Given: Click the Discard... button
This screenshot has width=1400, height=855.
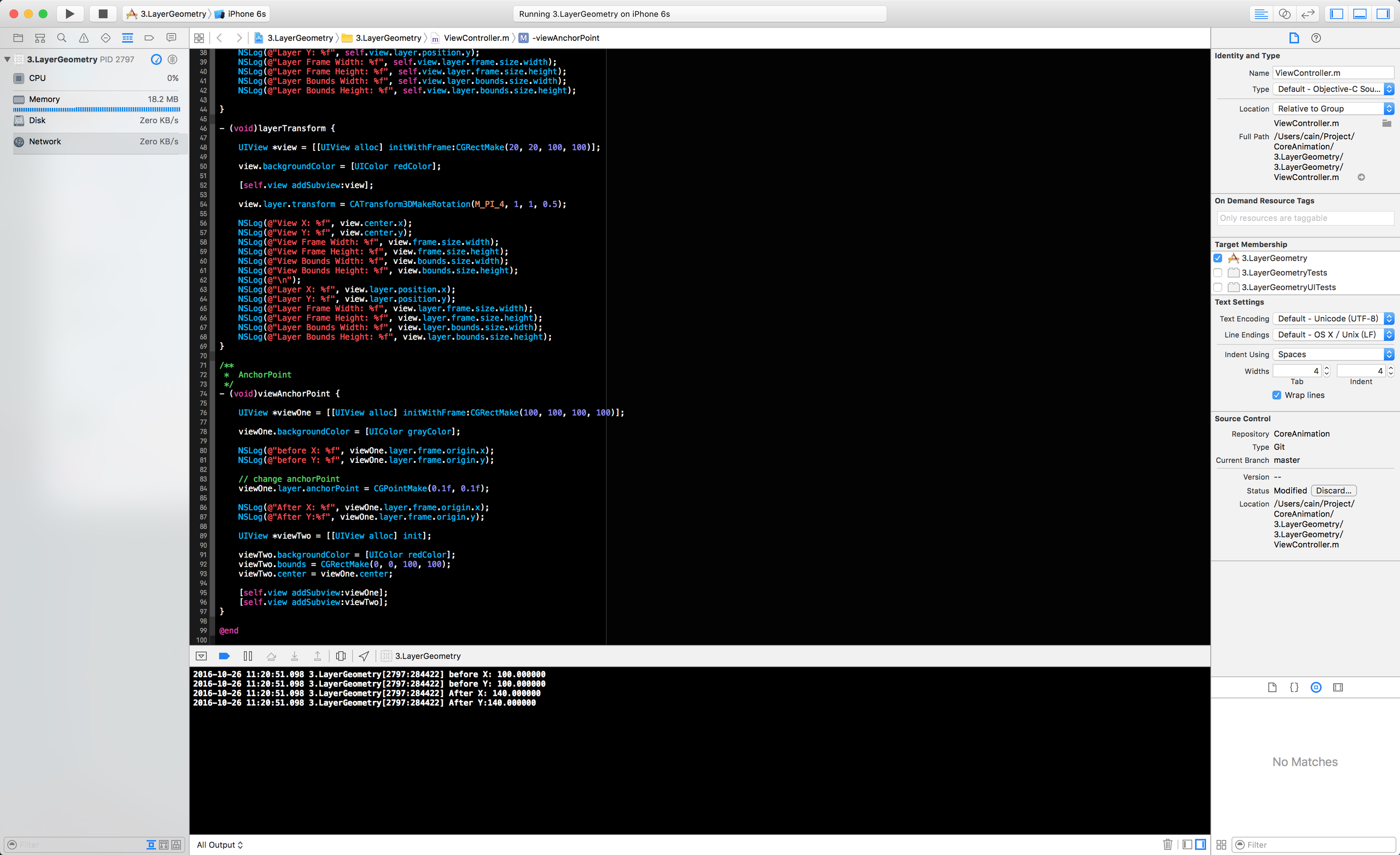Looking at the screenshot, I should click(x=1333, y=490).
